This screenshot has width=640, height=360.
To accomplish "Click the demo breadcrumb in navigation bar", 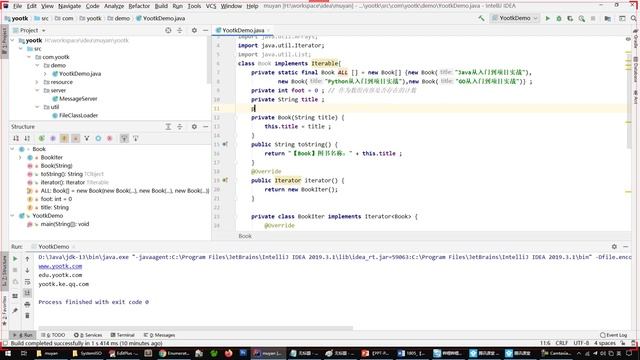I will point(119,18).
